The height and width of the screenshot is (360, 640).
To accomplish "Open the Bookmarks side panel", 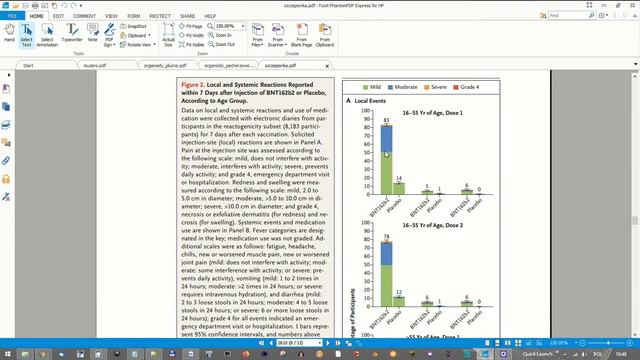I will 6,89.
